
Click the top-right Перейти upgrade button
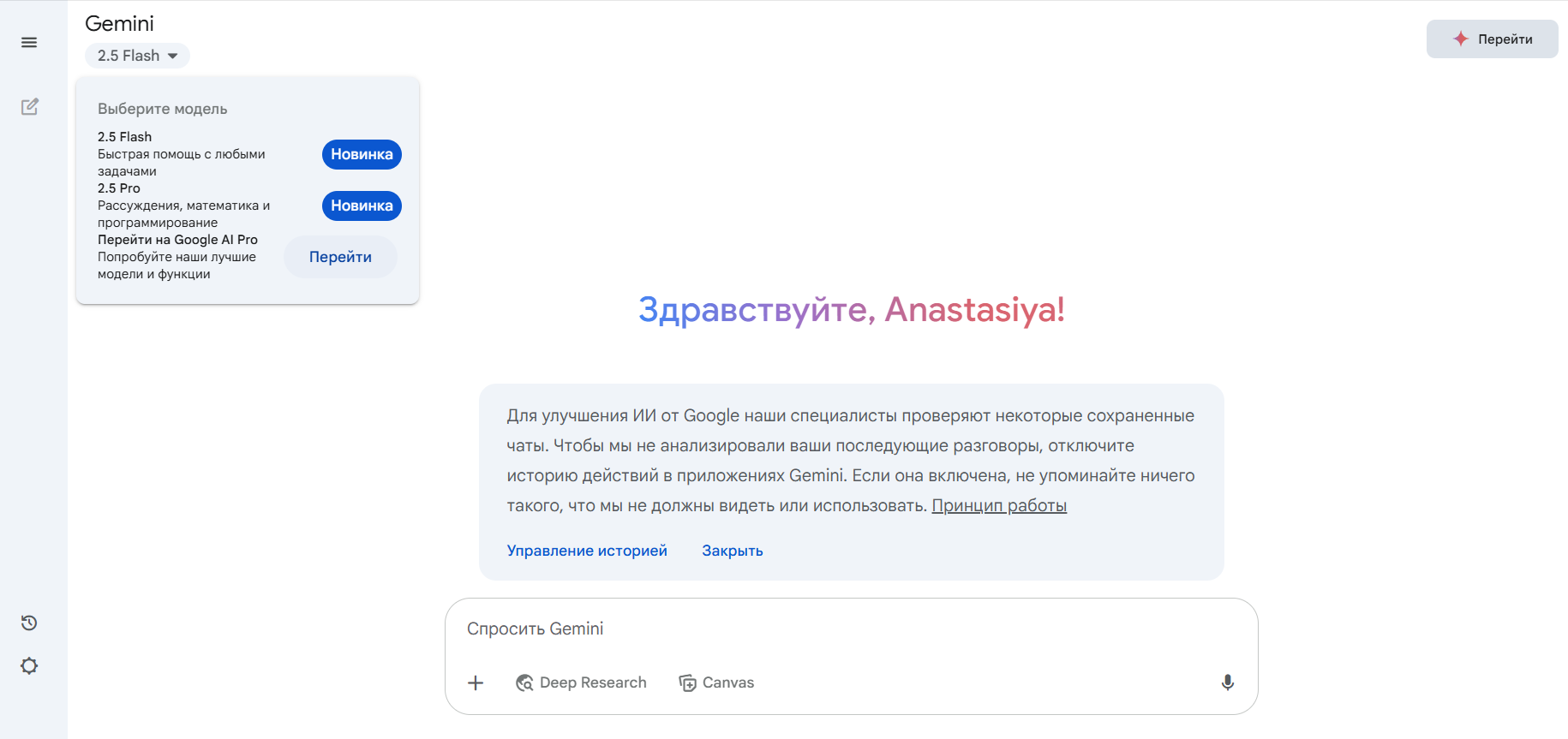[x=1492, y=39]
